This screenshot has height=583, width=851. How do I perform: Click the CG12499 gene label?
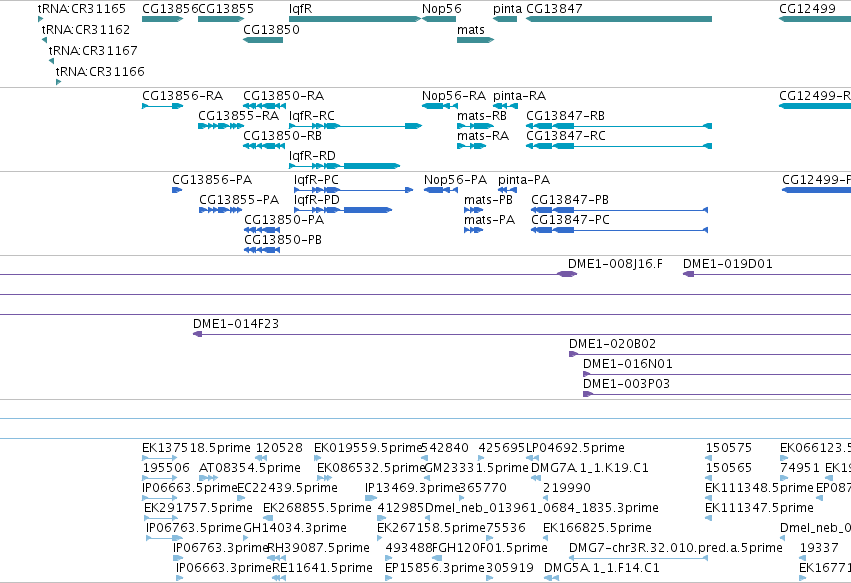pos(808,9)
